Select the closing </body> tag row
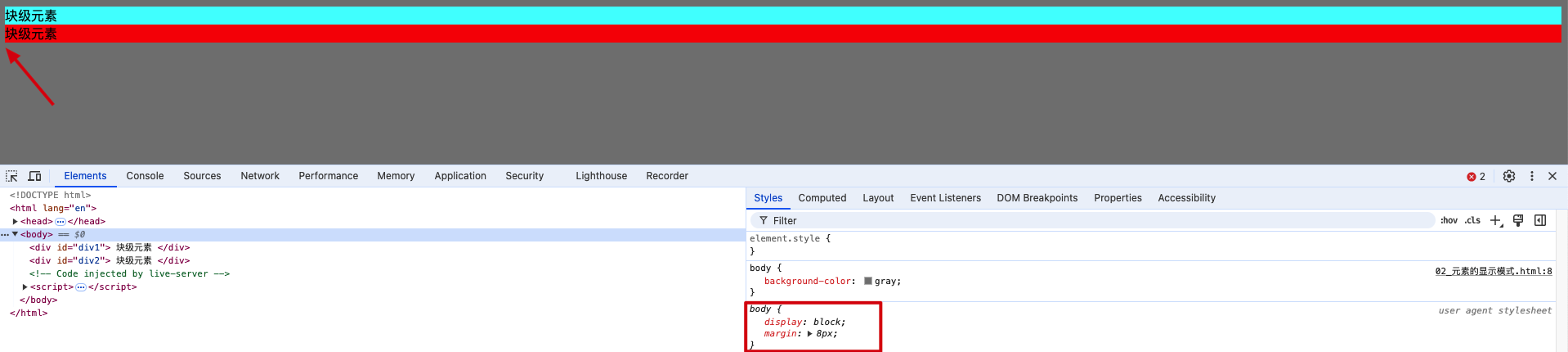1568x352 pixels. pyautogui.click(x=38, y=300)
